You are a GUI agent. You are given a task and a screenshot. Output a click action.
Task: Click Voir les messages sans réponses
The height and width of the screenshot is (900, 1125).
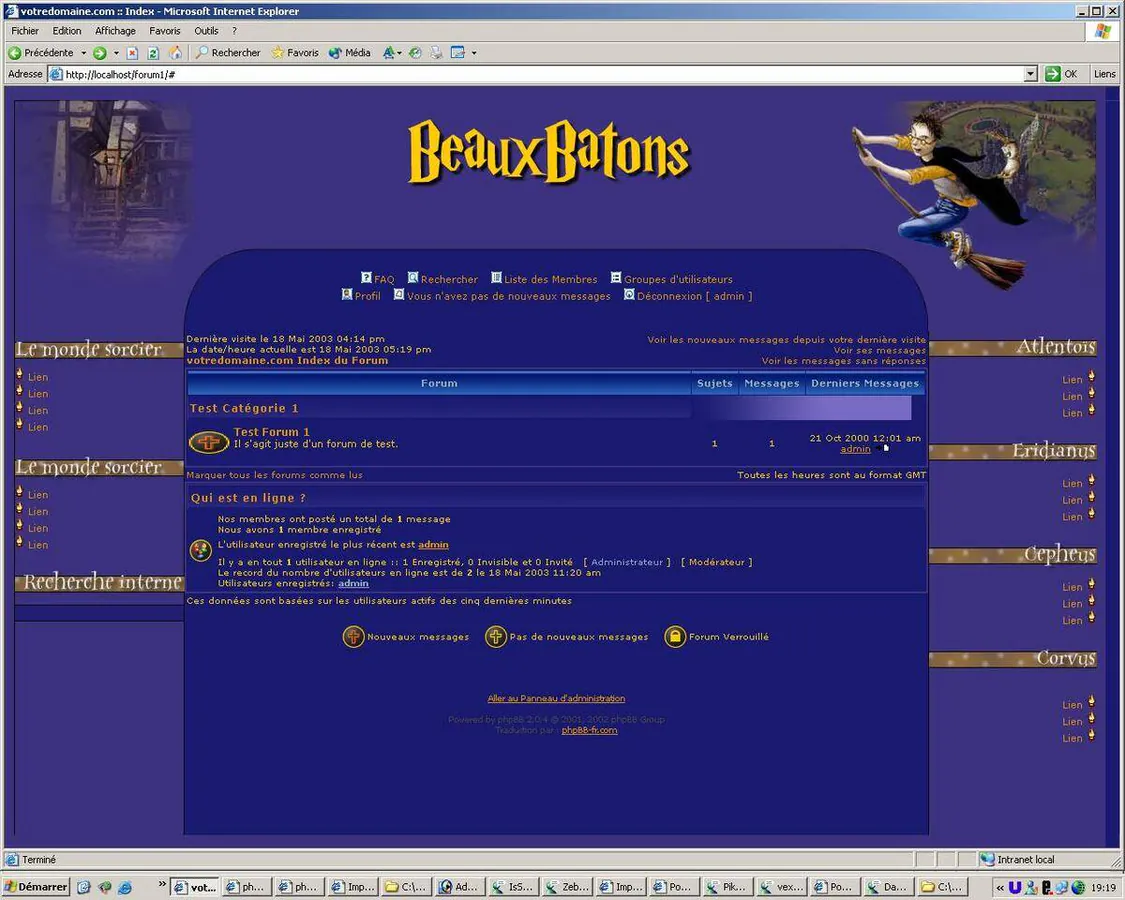(x=844, y=360)
